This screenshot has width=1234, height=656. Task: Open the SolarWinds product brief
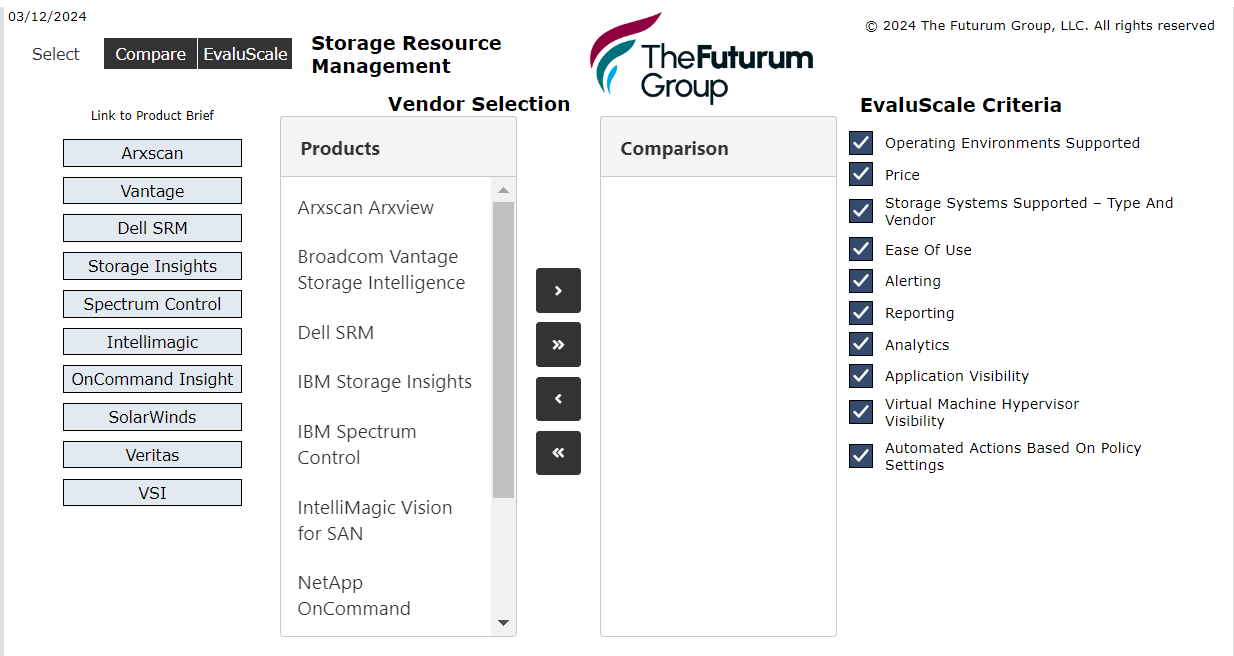point(152,417)
